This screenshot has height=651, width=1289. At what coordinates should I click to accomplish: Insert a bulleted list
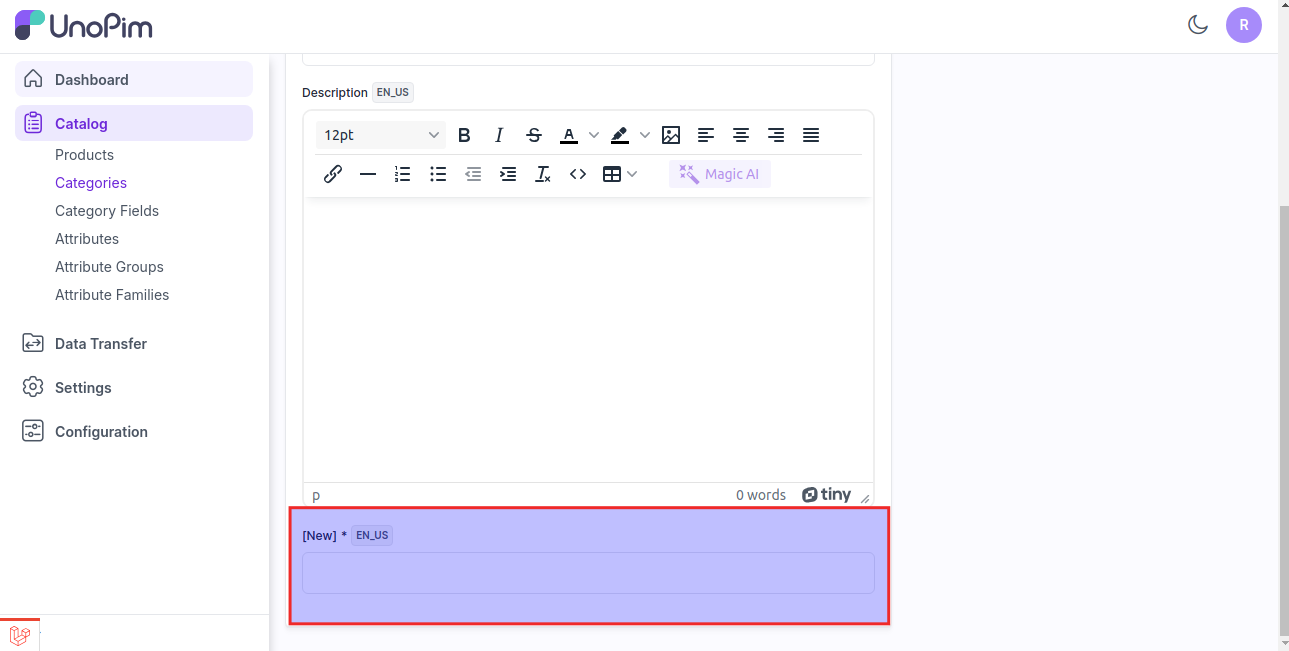(x=438, y=174)
